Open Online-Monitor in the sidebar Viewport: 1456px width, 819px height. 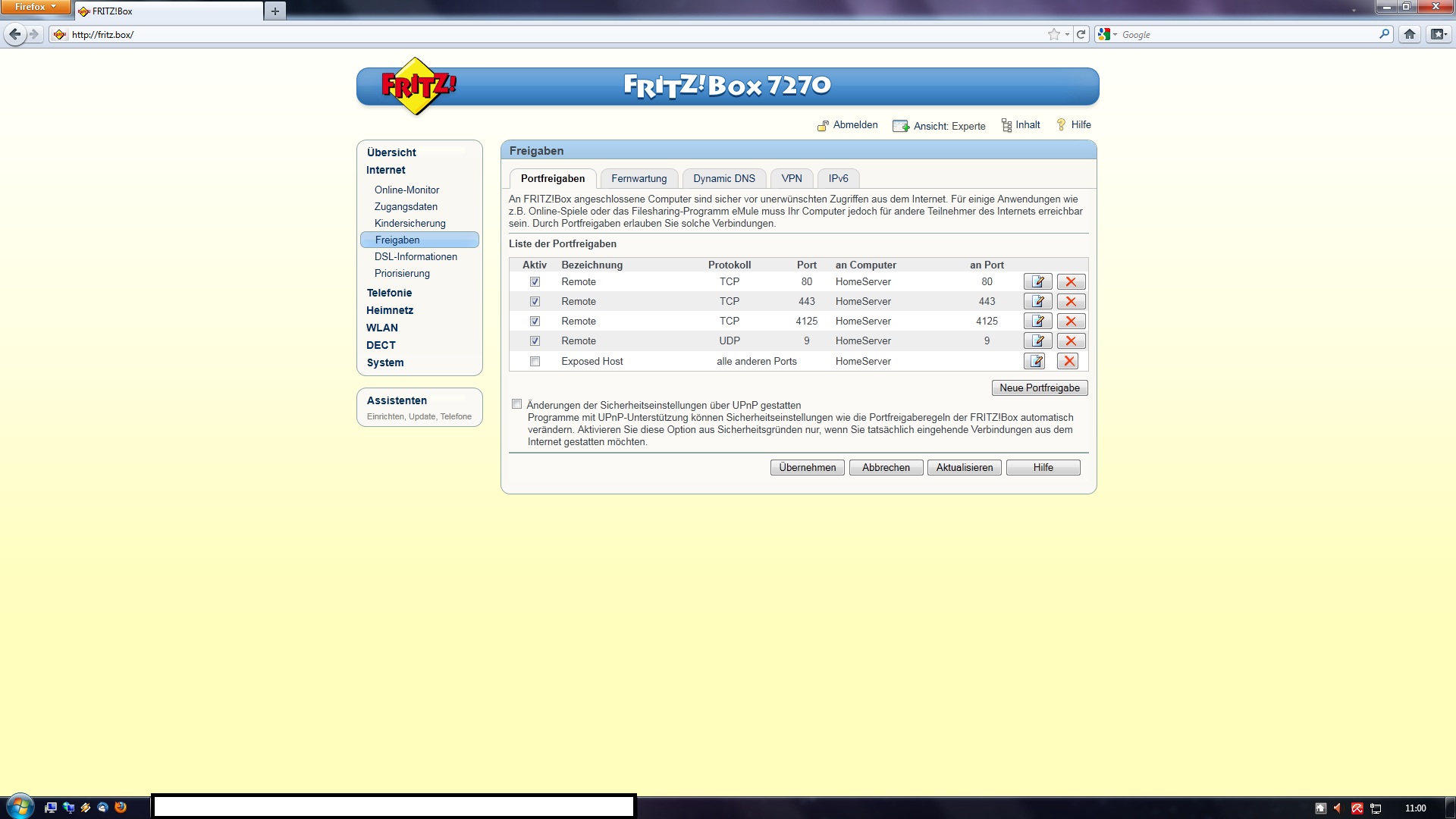pos(406,190)
